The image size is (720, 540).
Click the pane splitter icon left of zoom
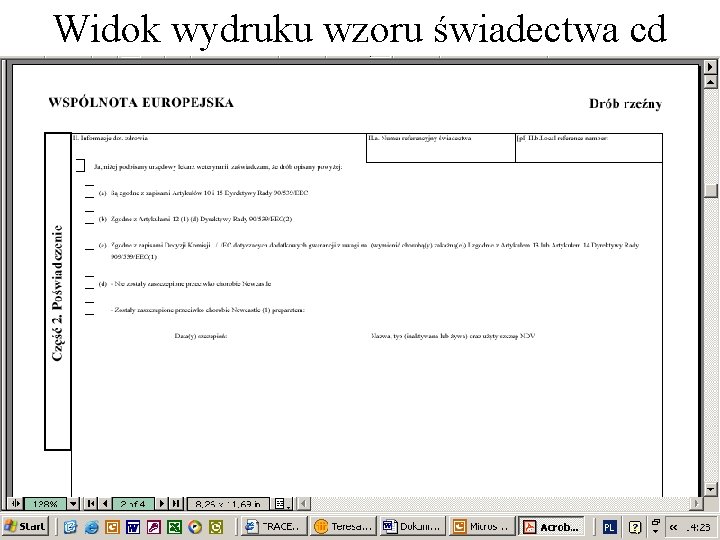[15, 504]
